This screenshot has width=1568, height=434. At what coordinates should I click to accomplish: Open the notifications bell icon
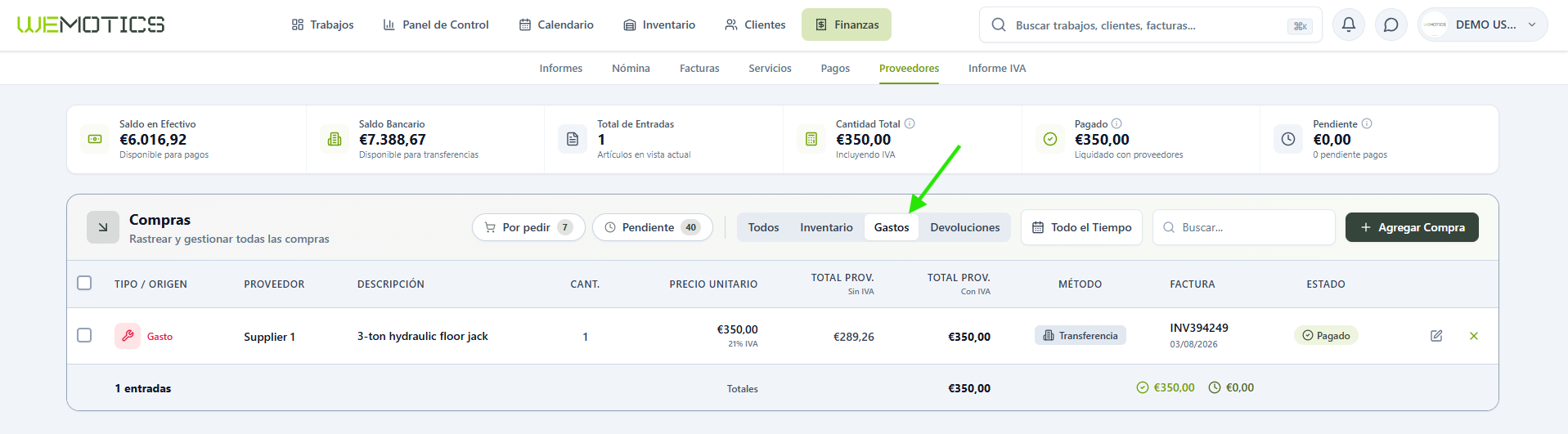(1349, 25)
